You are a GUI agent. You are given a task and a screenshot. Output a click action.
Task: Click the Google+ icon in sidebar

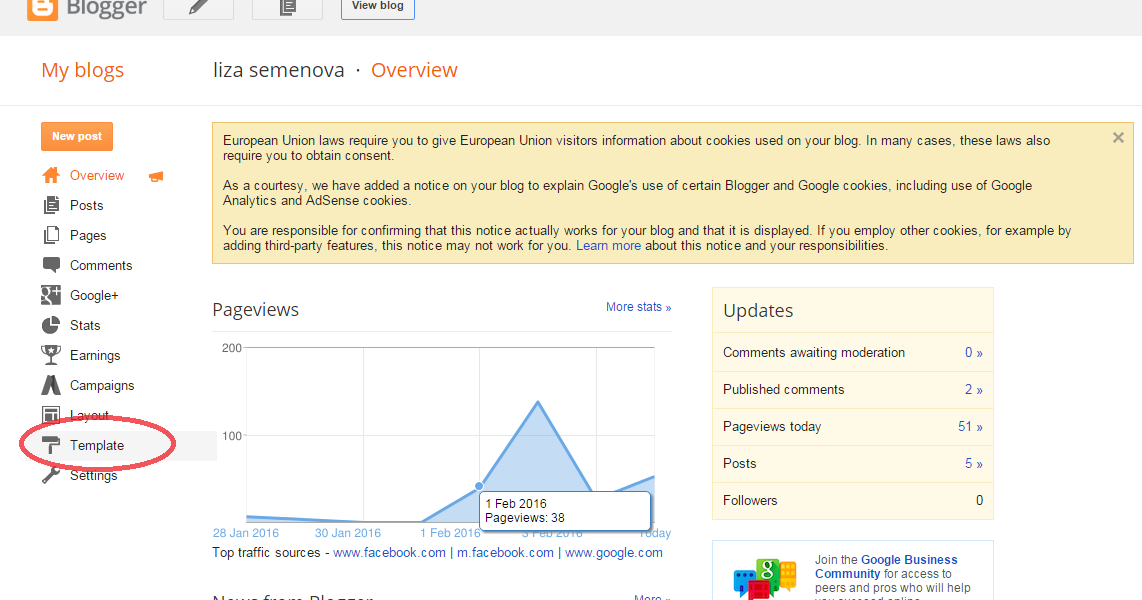[51, 295]
